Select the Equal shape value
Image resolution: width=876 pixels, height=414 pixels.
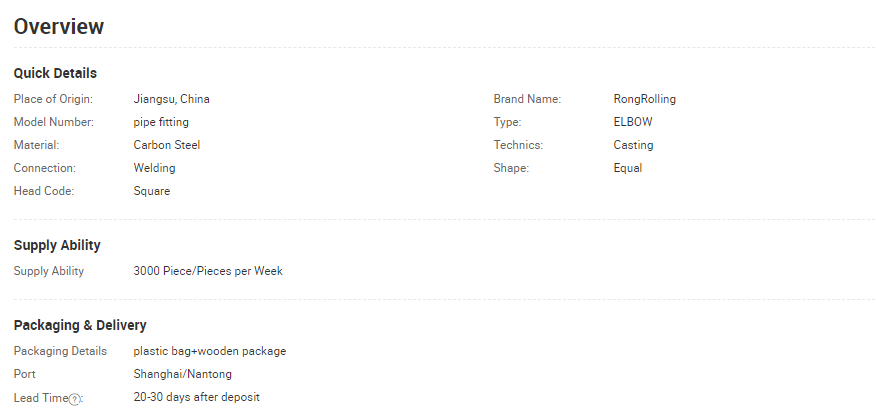(627, 168)
